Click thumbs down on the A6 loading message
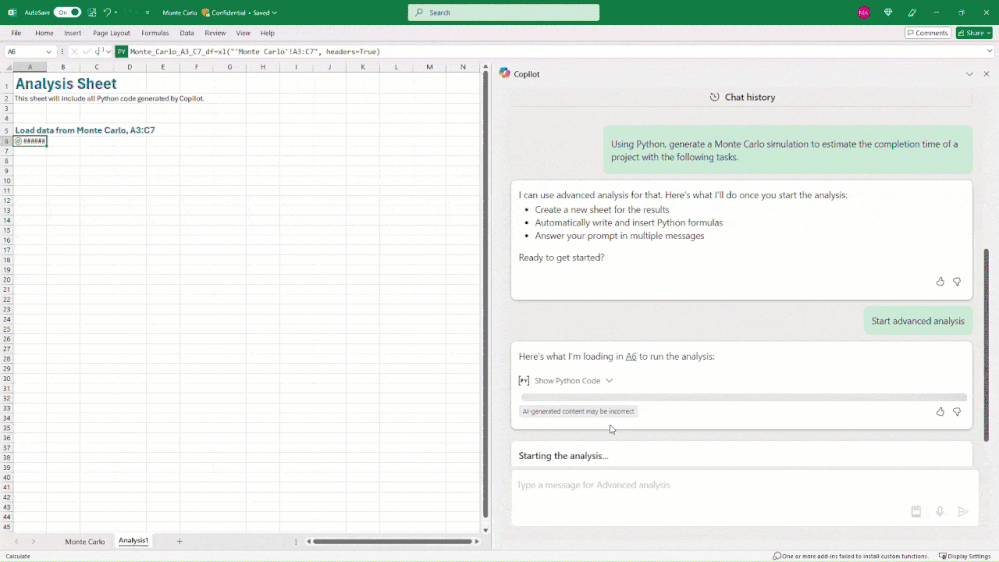This screenshot has width=999, height=562. (957, 412)
